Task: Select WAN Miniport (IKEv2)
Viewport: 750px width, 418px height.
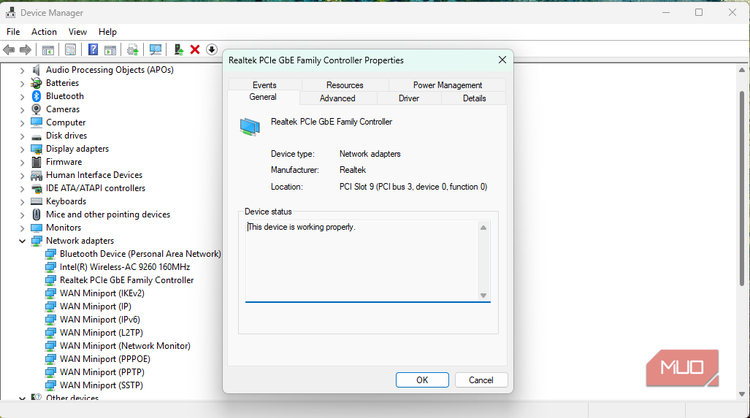Action: coord(102,293)
